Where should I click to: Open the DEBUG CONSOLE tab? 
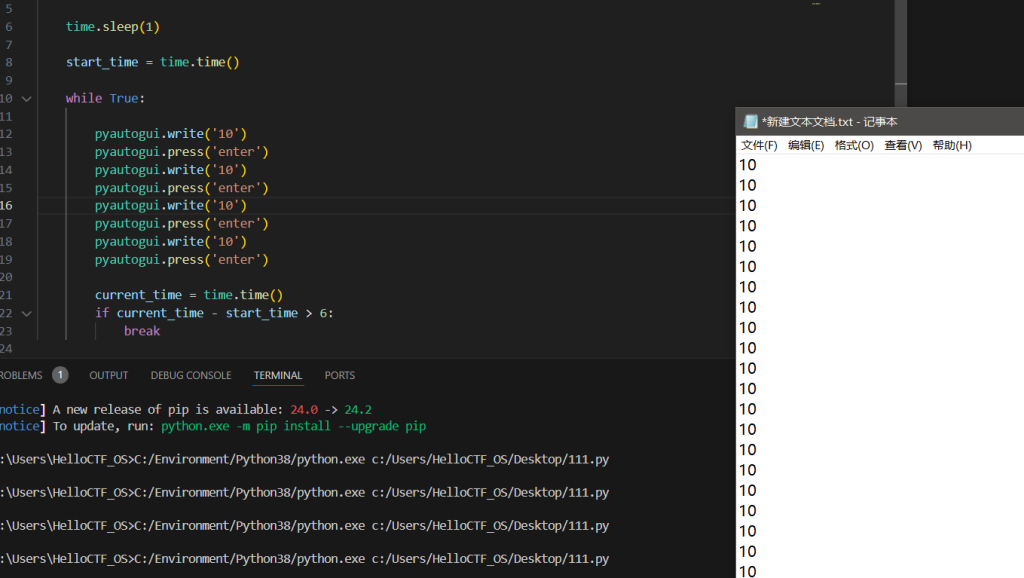tap(191, 376)
